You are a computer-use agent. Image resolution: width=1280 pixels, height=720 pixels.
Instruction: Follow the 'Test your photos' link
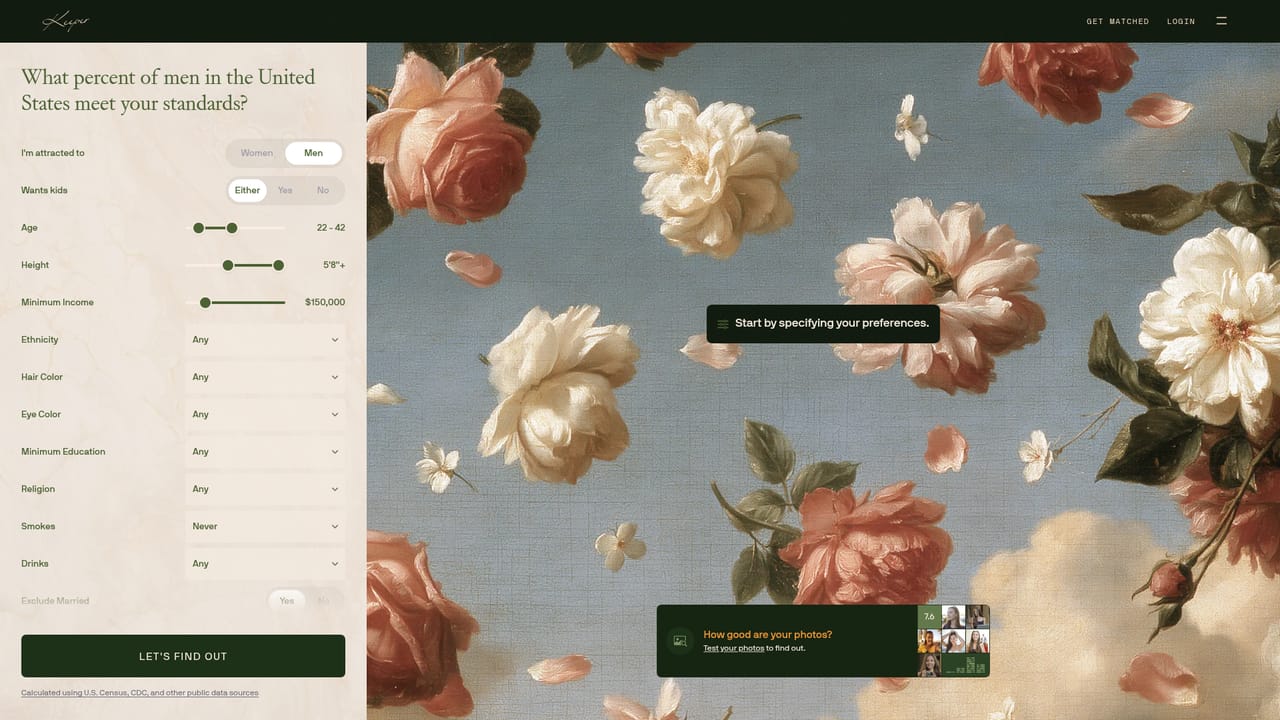(x=733, y=648)
